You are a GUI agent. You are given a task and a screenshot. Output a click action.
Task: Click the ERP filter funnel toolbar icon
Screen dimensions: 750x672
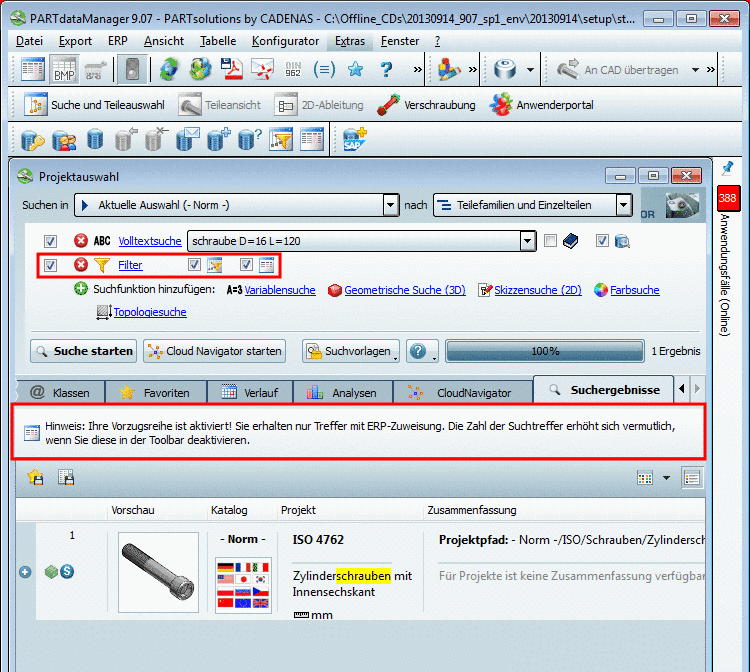click(281, 139)
